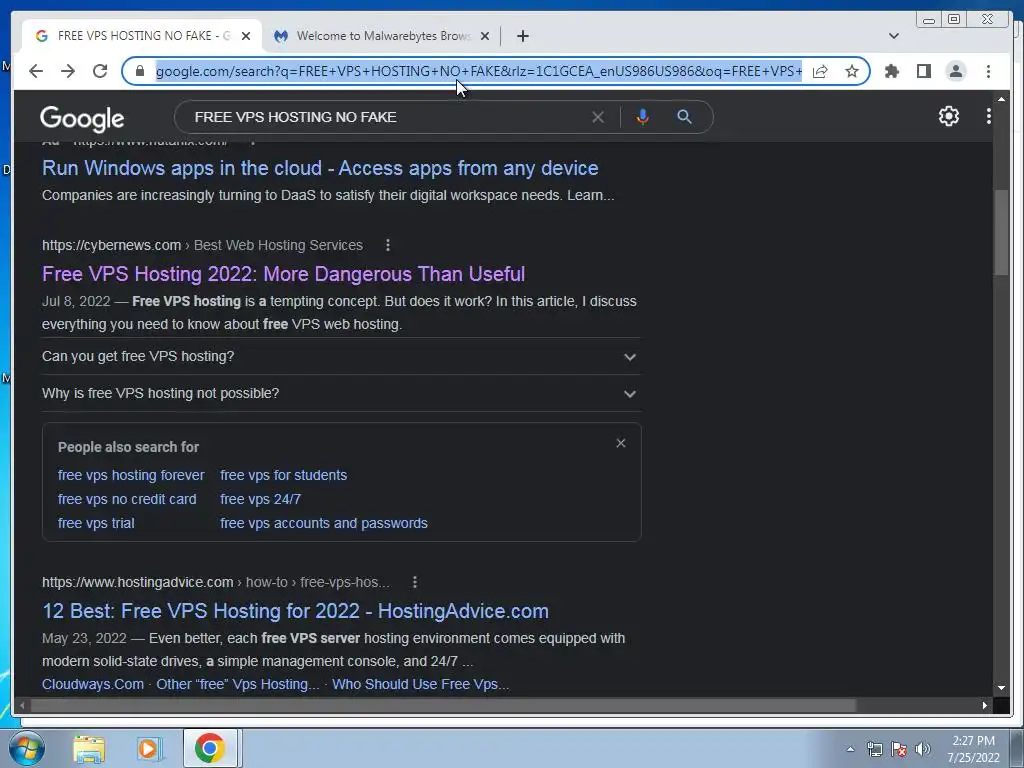This screenshot has height=768, width=1024.
Task: Search 'free vps hosting forever' suggestion
Action: point(131,475)
